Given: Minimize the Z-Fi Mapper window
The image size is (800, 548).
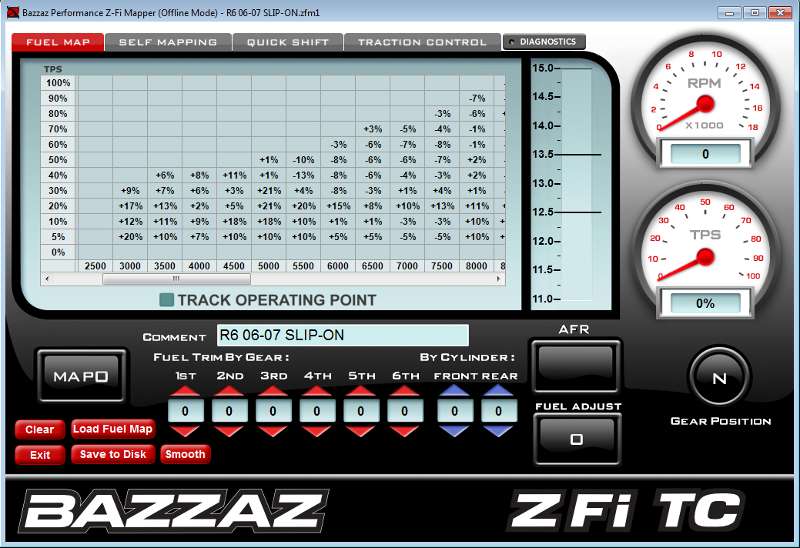Looking at the screenshot, I should (x=730, y=12).
